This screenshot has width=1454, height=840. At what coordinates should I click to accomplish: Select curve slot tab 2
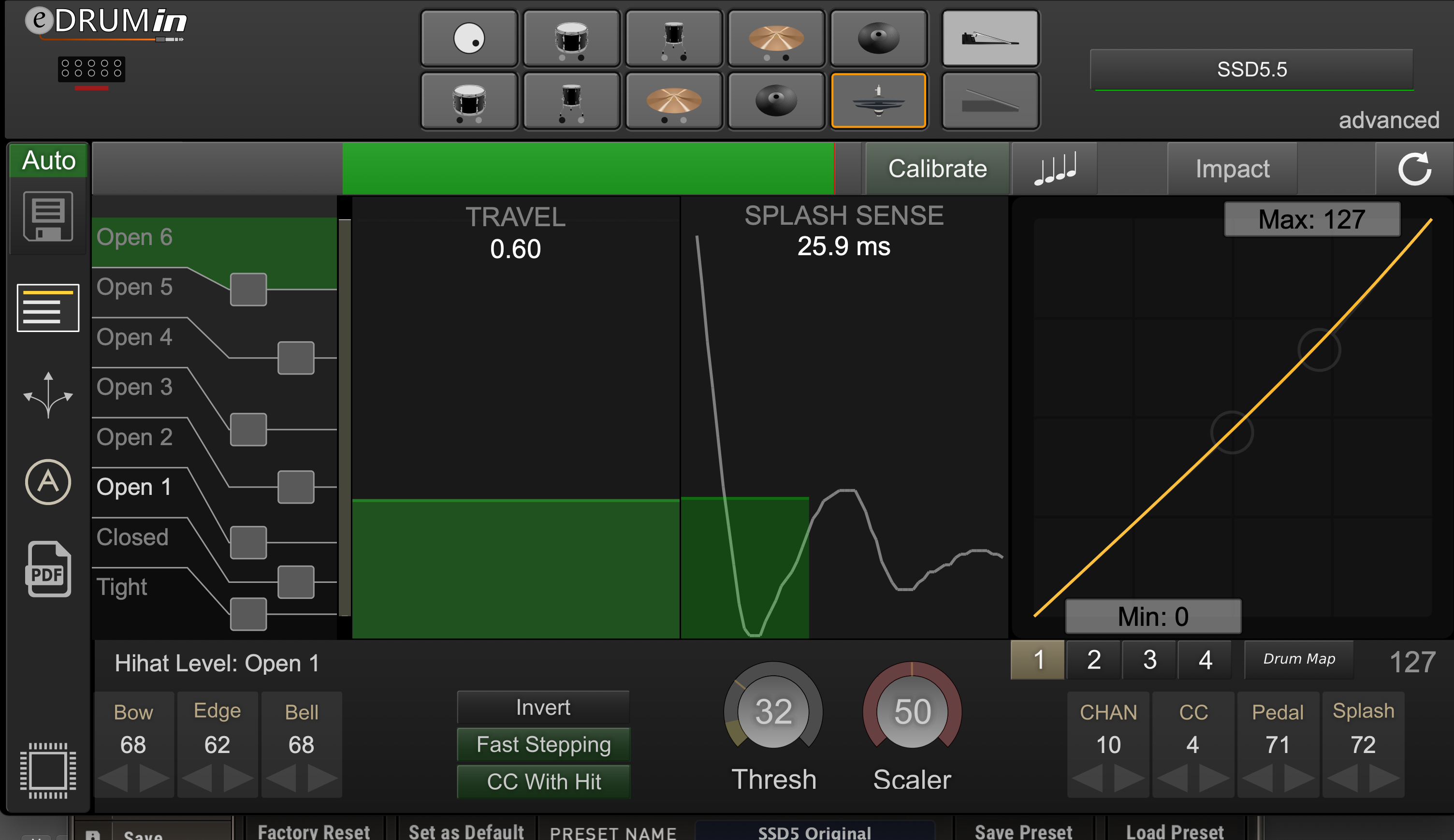(1094, 659)
